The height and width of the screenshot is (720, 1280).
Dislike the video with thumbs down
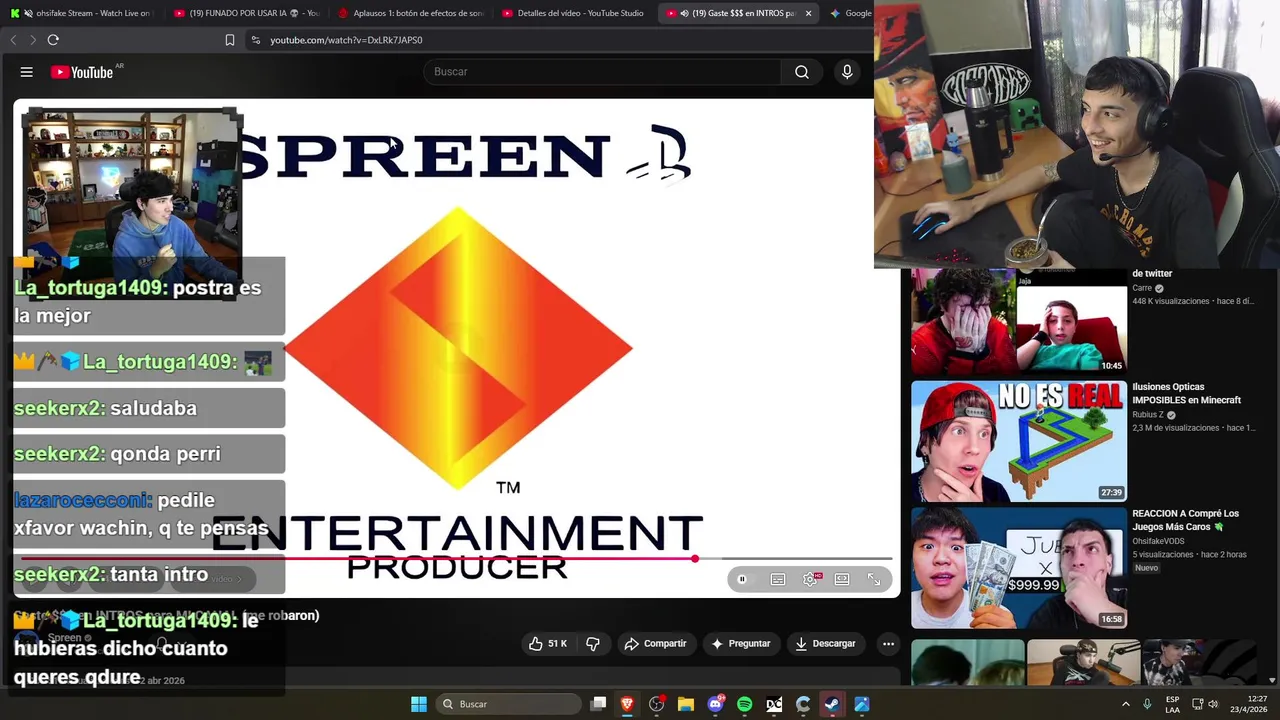593,644
